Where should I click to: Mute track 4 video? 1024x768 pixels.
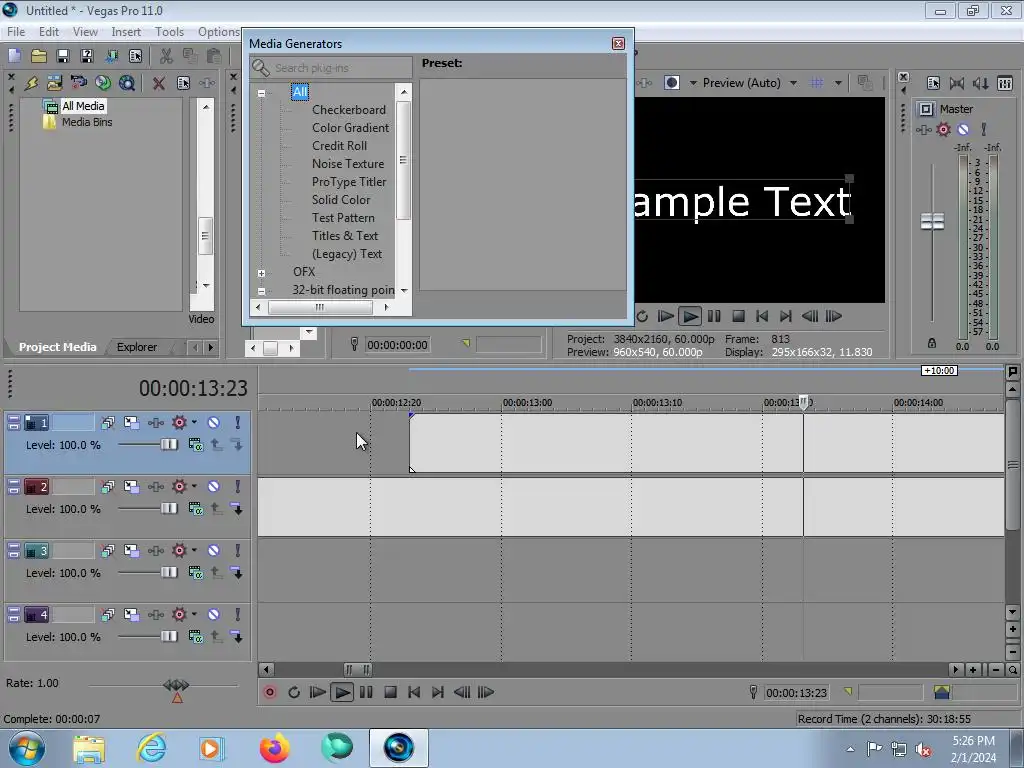coord(214,615)
